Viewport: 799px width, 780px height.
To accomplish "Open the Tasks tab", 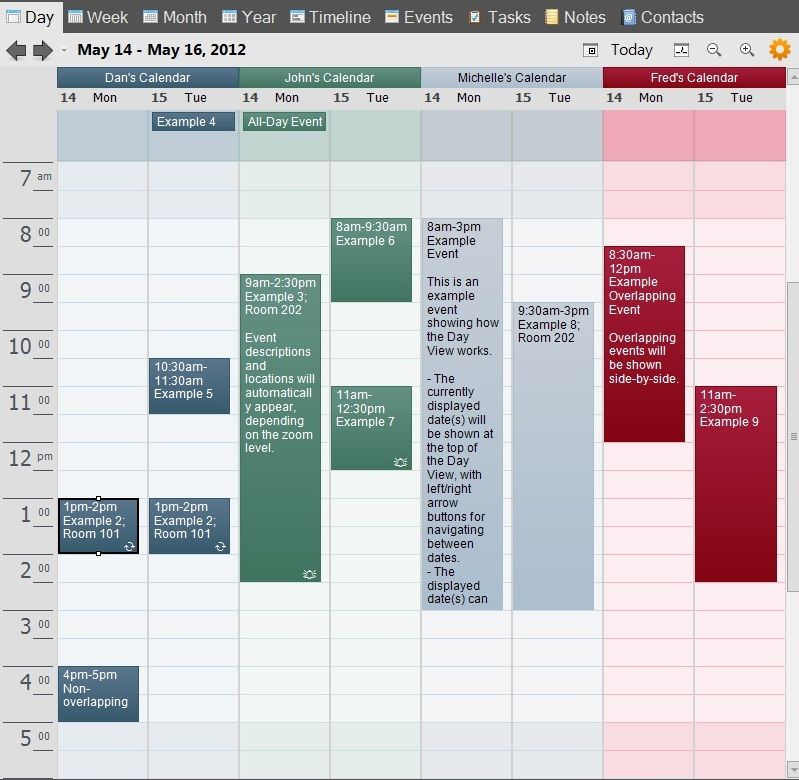I will [x=499, y=17].
